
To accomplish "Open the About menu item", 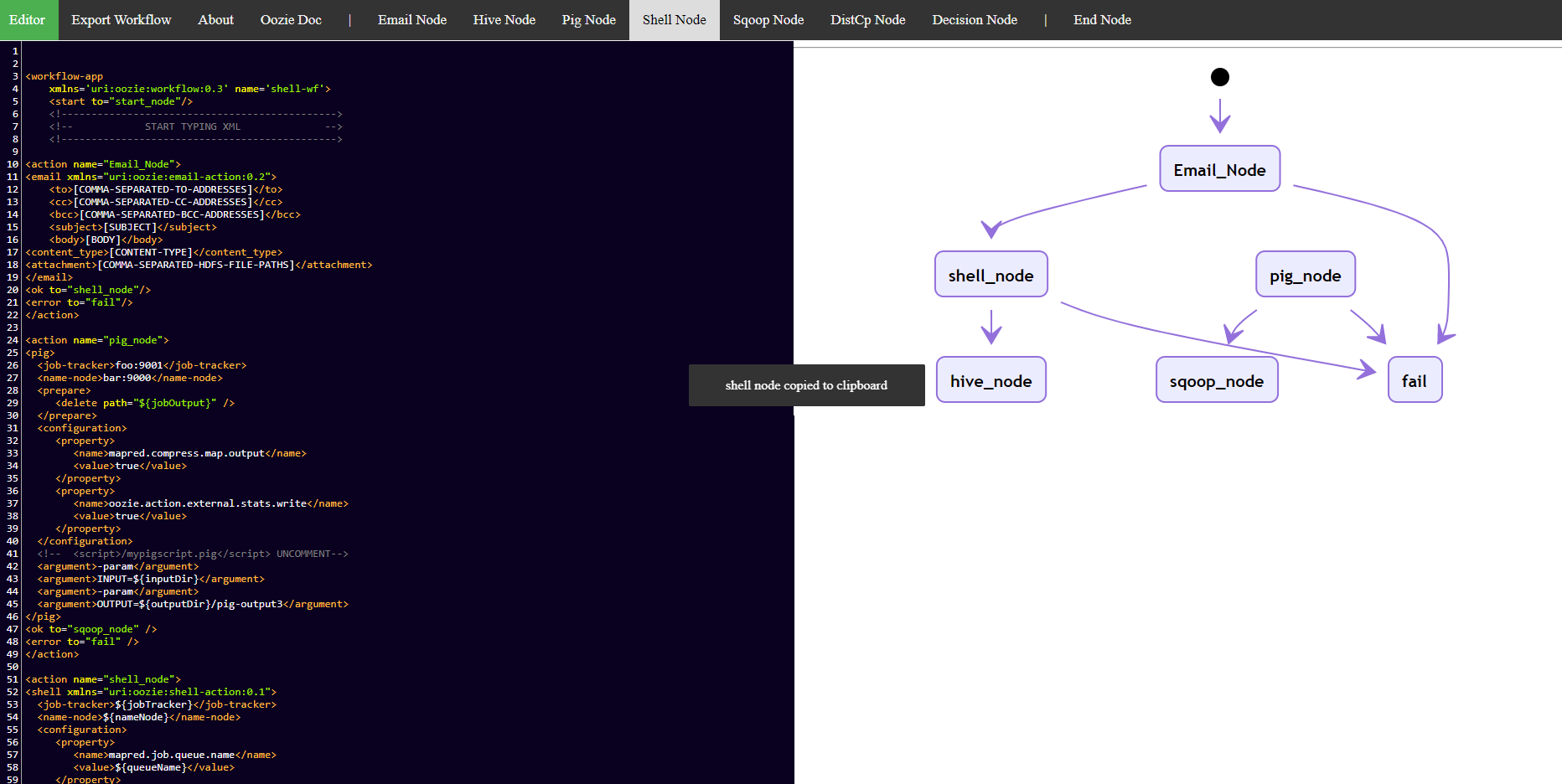I will click(215, 19).
